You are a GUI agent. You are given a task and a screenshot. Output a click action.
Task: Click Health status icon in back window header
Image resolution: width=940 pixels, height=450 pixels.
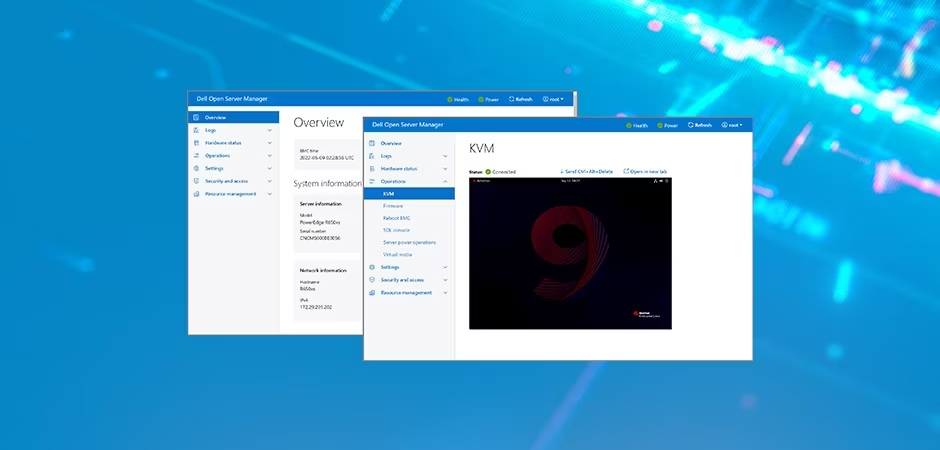450,99
